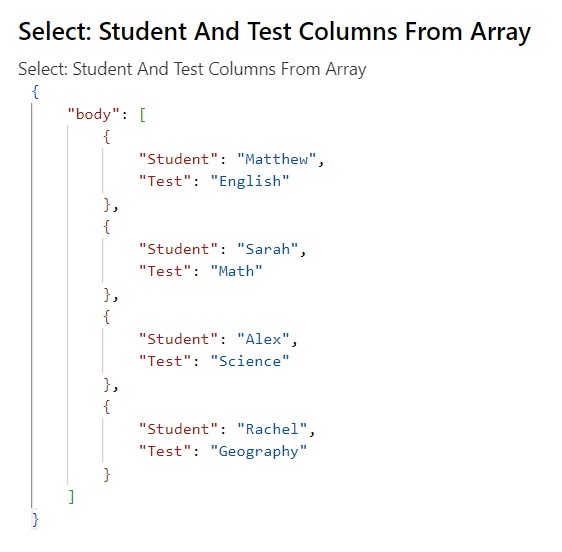Click the gray subtitle text below heading

[x=192, y=69]
